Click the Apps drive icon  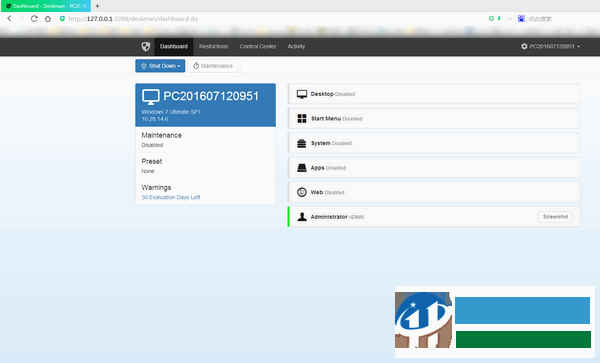pyautogui.click(x=302, y=168)
